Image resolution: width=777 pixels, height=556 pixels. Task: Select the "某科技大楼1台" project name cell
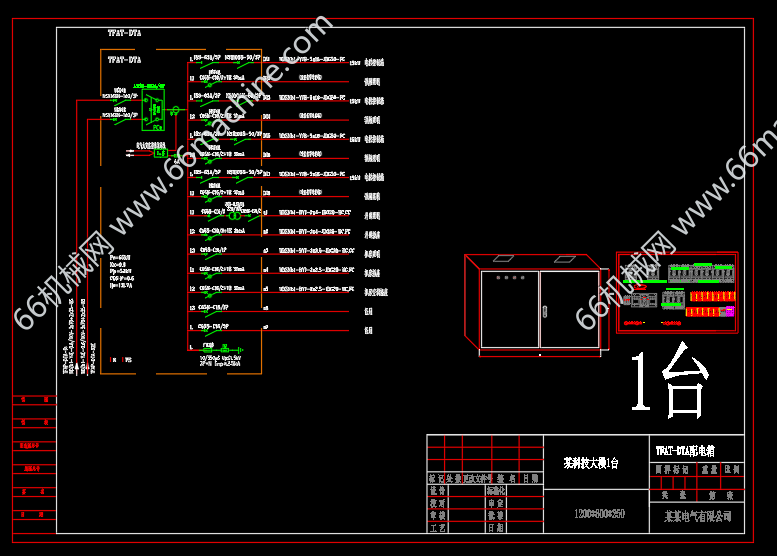click(x=590, y=463)
